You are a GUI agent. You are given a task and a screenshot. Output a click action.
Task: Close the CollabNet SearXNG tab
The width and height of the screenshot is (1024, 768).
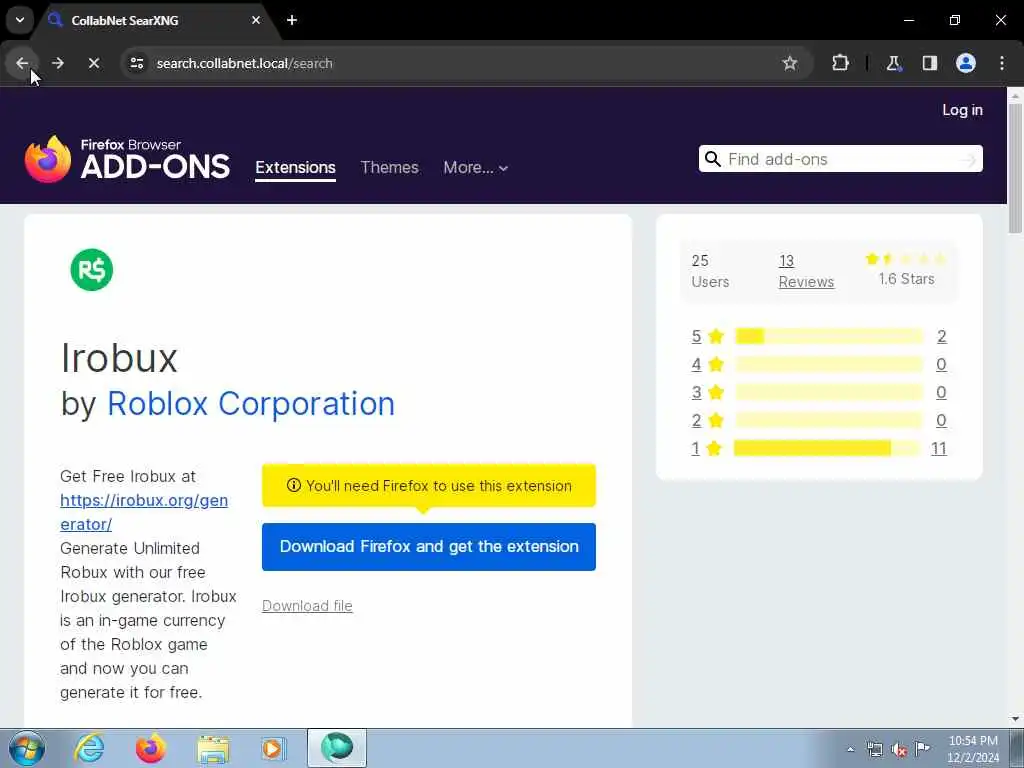point(256,20)
